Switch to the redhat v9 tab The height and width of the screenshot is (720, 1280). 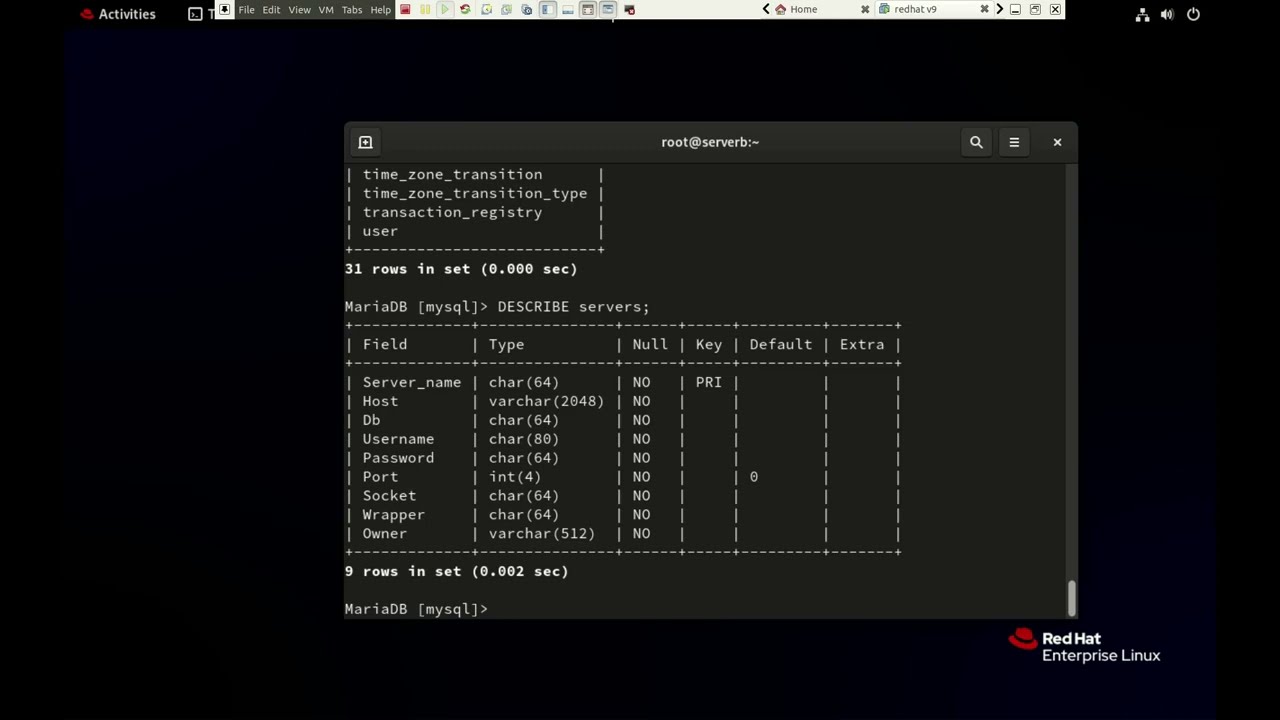[x=915, y=9]
